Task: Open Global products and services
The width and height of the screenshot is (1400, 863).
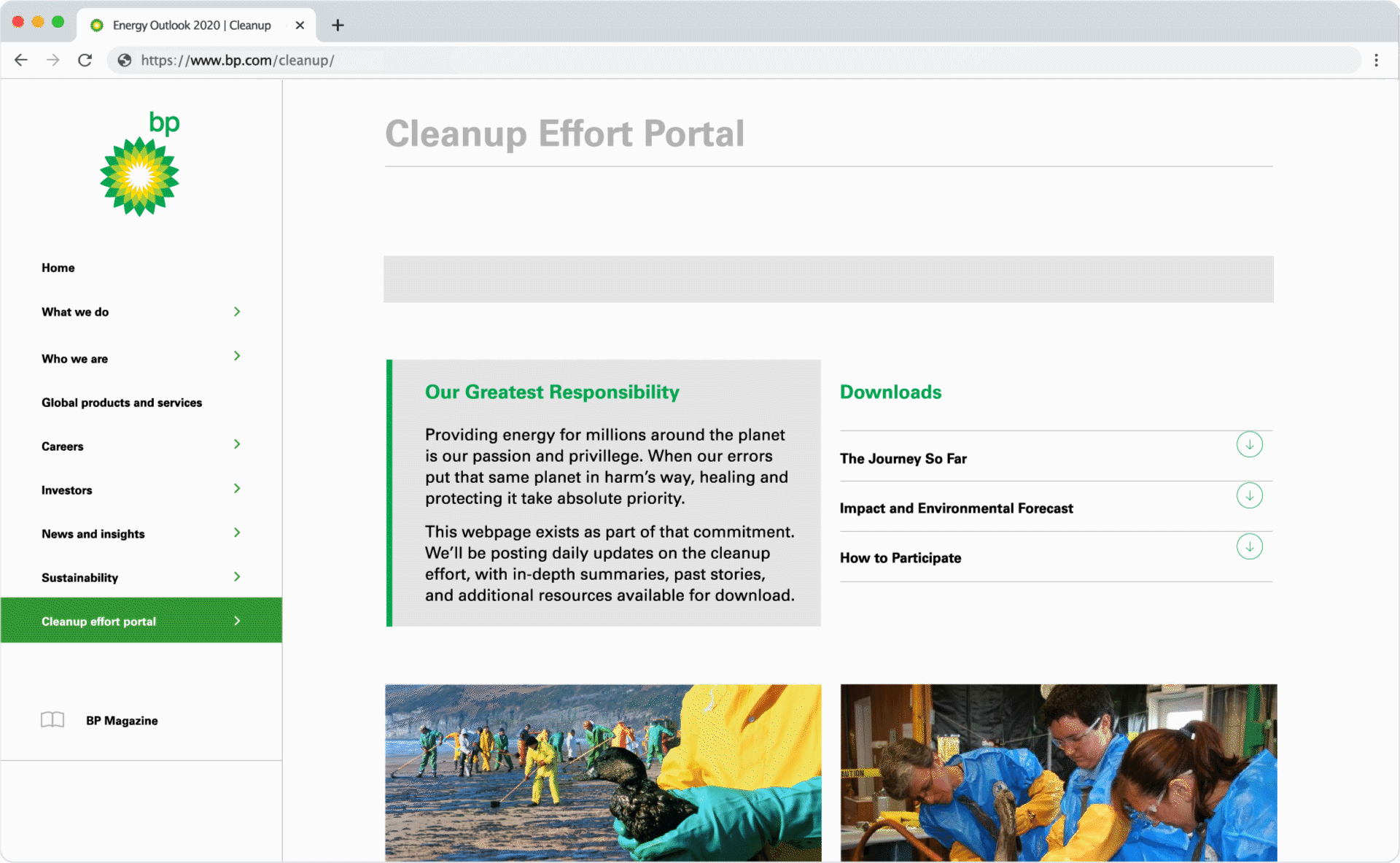Action: pyautogui.click(x=122, y=403)
